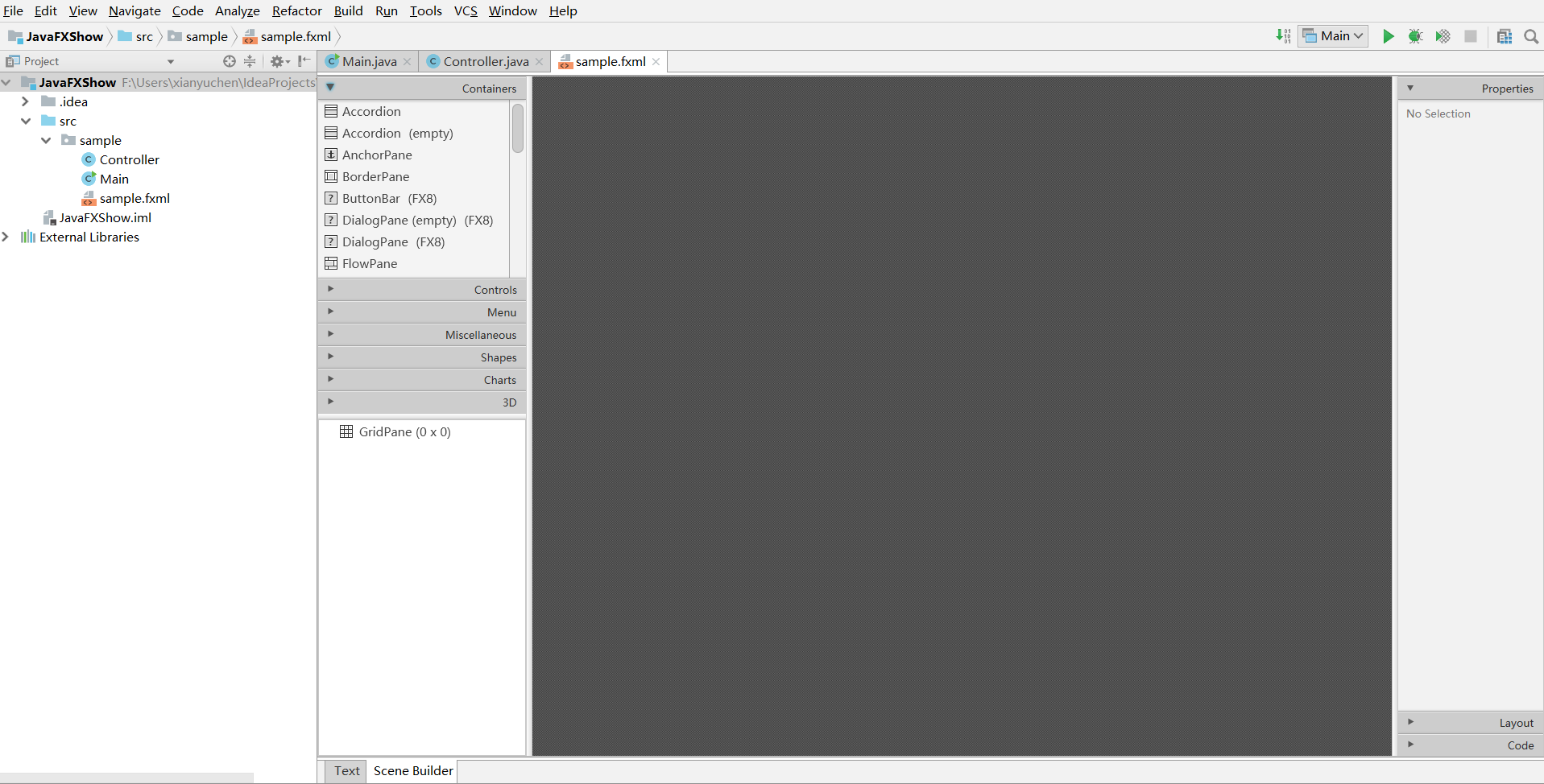Select the Accordion (empty) entry
The height and width of the screenshot is (784, 1544).
click(x=397, y=133)
